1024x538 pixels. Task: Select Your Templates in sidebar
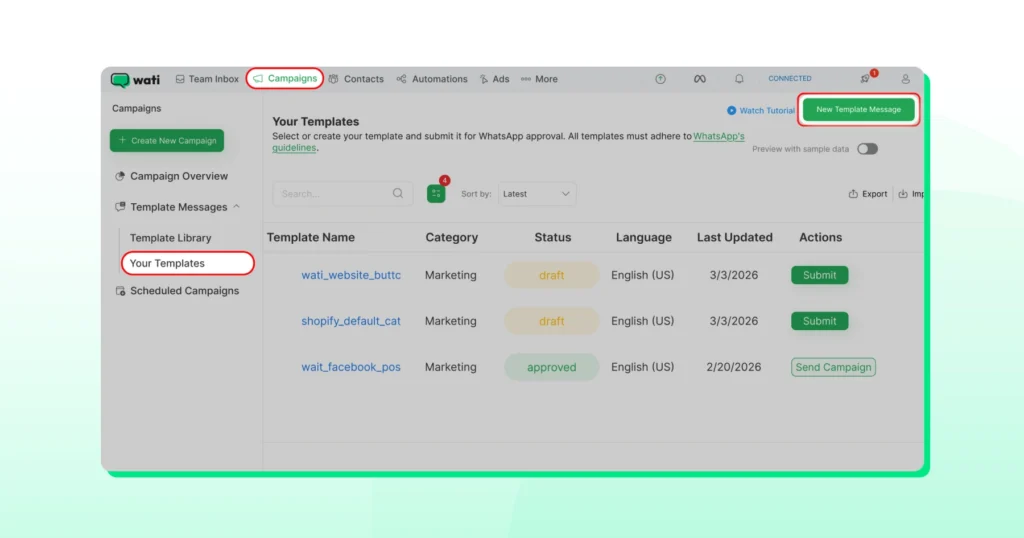point(187,263)
